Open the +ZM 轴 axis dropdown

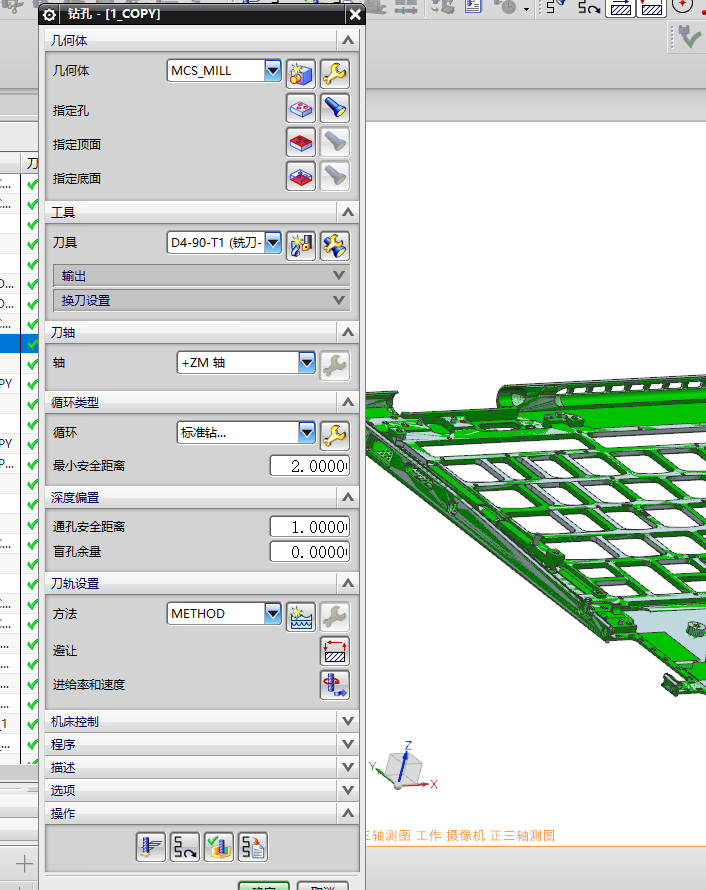[x=307, y=363]
